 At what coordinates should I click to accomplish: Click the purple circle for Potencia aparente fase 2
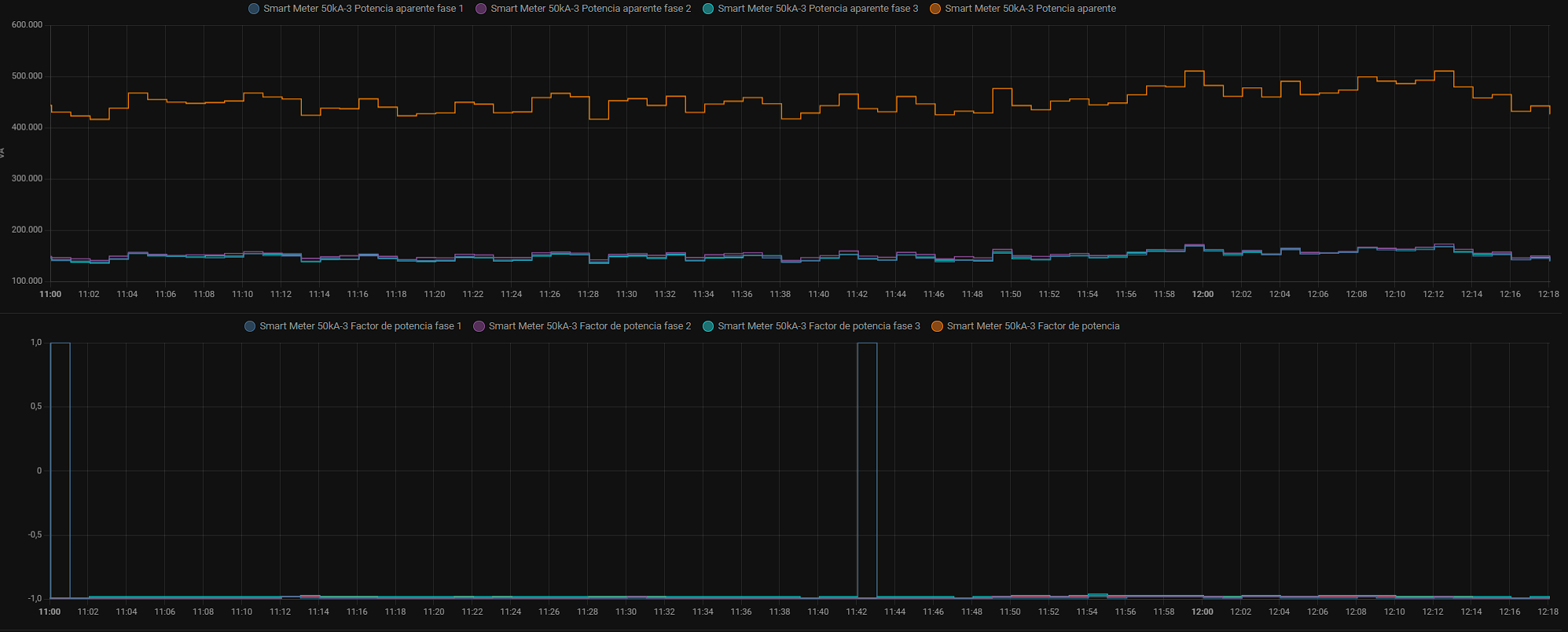tap(481, 9)
